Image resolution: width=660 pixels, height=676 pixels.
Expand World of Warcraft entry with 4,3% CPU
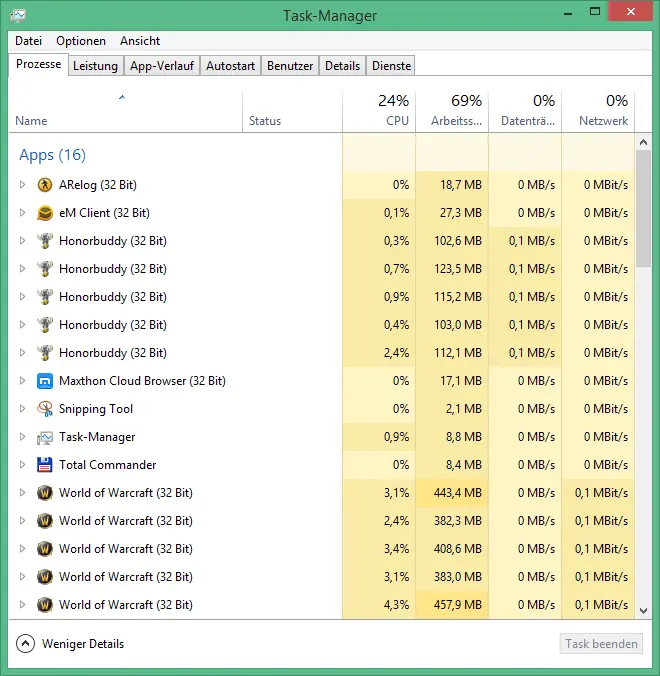coord(22,605)
